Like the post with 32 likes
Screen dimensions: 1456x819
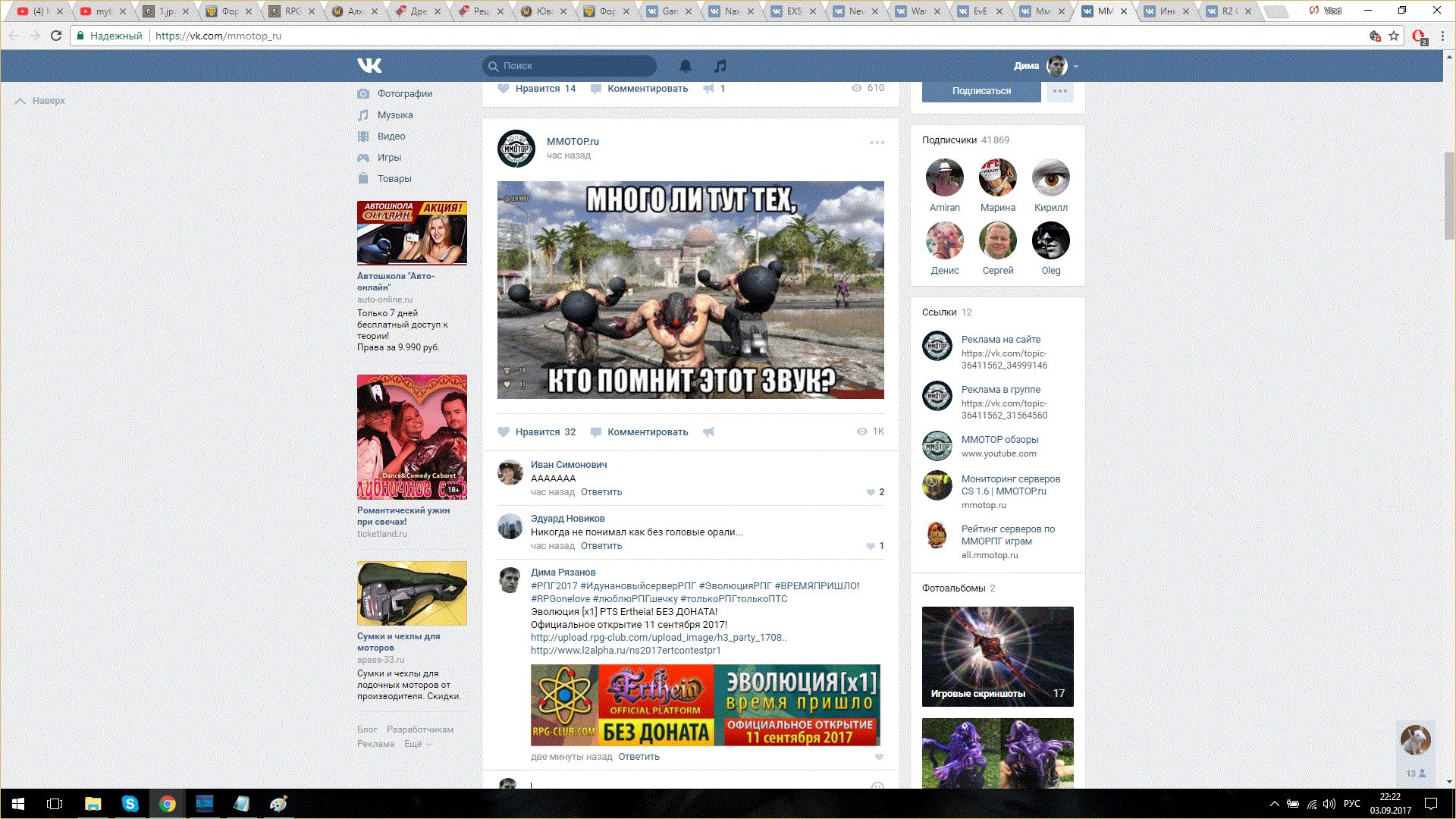pos(536,431)
